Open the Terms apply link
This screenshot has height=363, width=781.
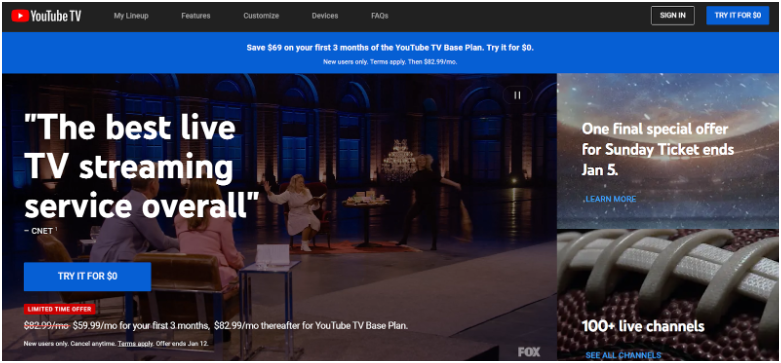point(135,344)
